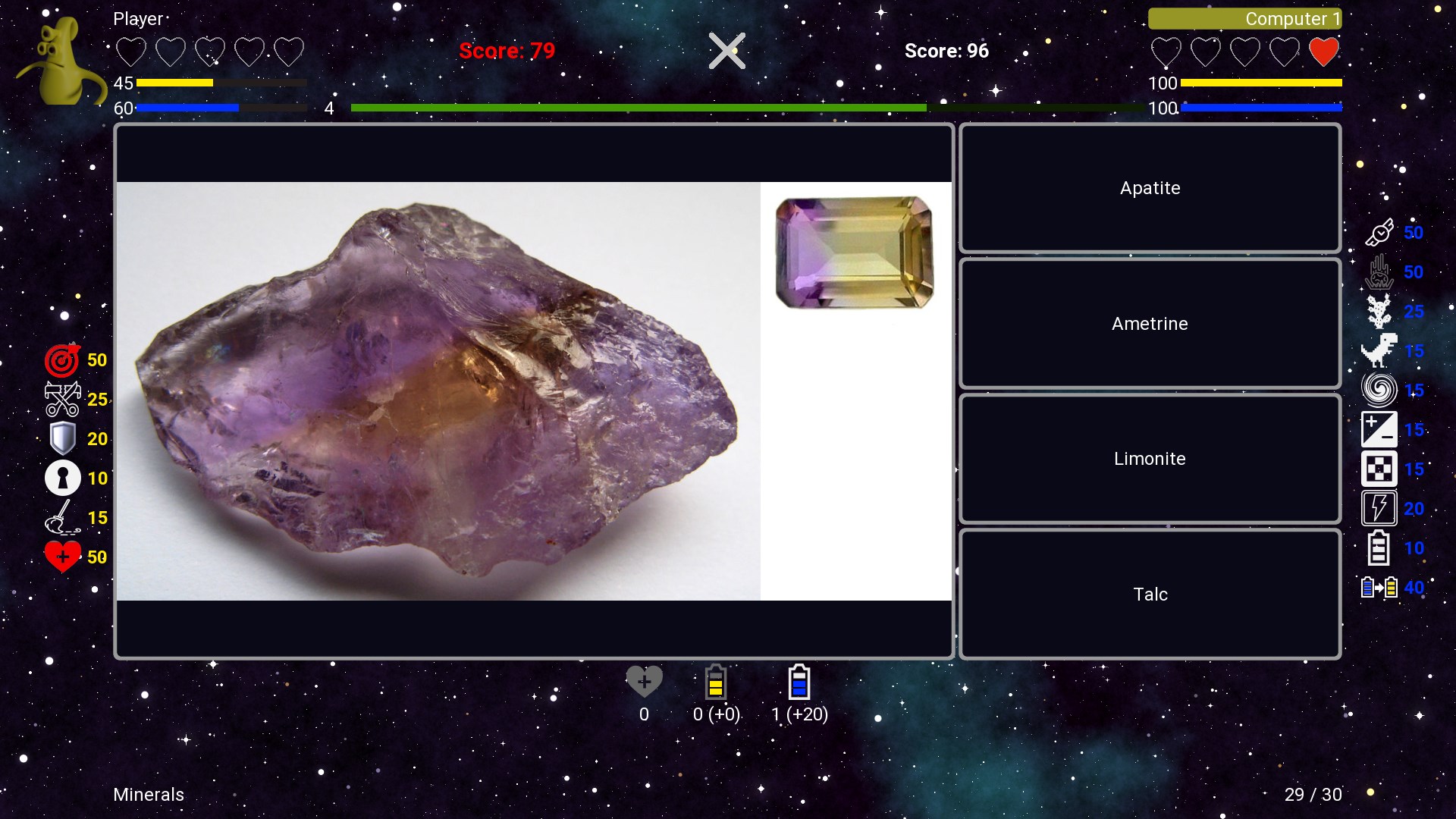Screen dimensions: 1456x819
Task: Activate the red target power-up
Action: pyautogui.click(x=62, y=360)
